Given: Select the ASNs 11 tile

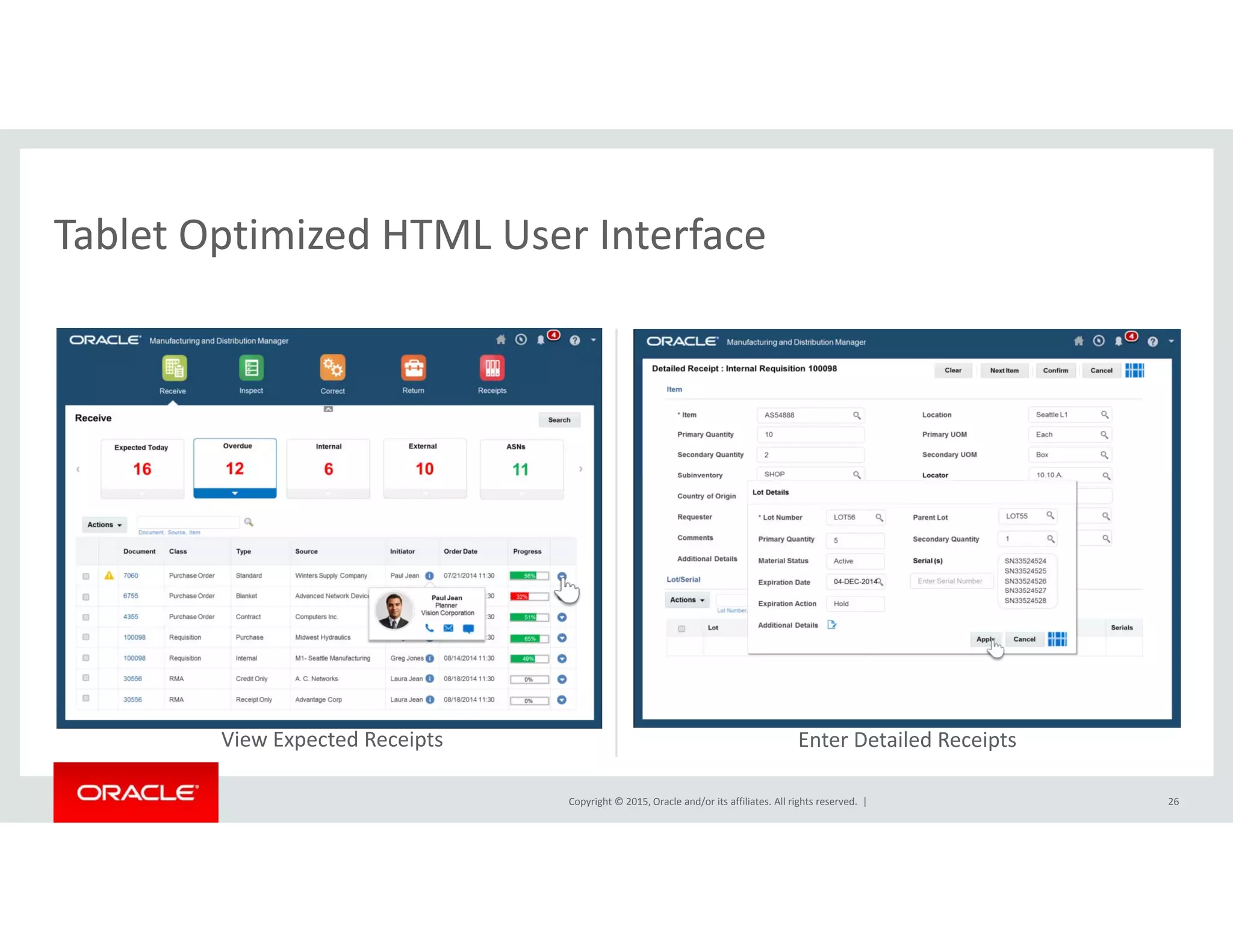Looking at the screenshot, I should click(x=521, y=469).
